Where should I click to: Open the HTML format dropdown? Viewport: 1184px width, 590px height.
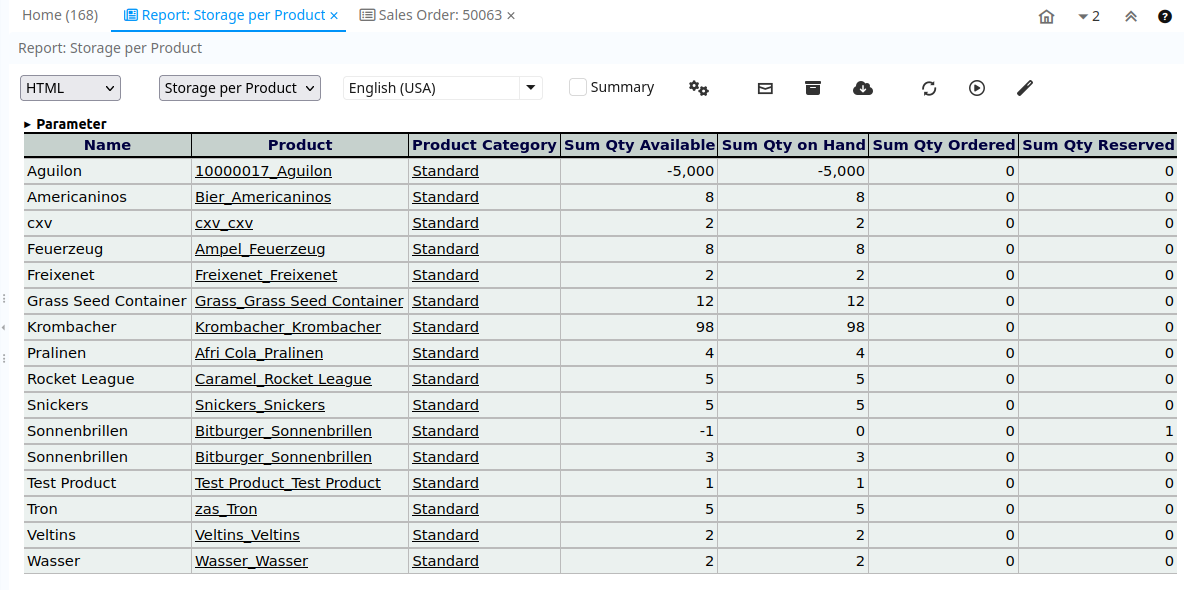coord(70,88)
